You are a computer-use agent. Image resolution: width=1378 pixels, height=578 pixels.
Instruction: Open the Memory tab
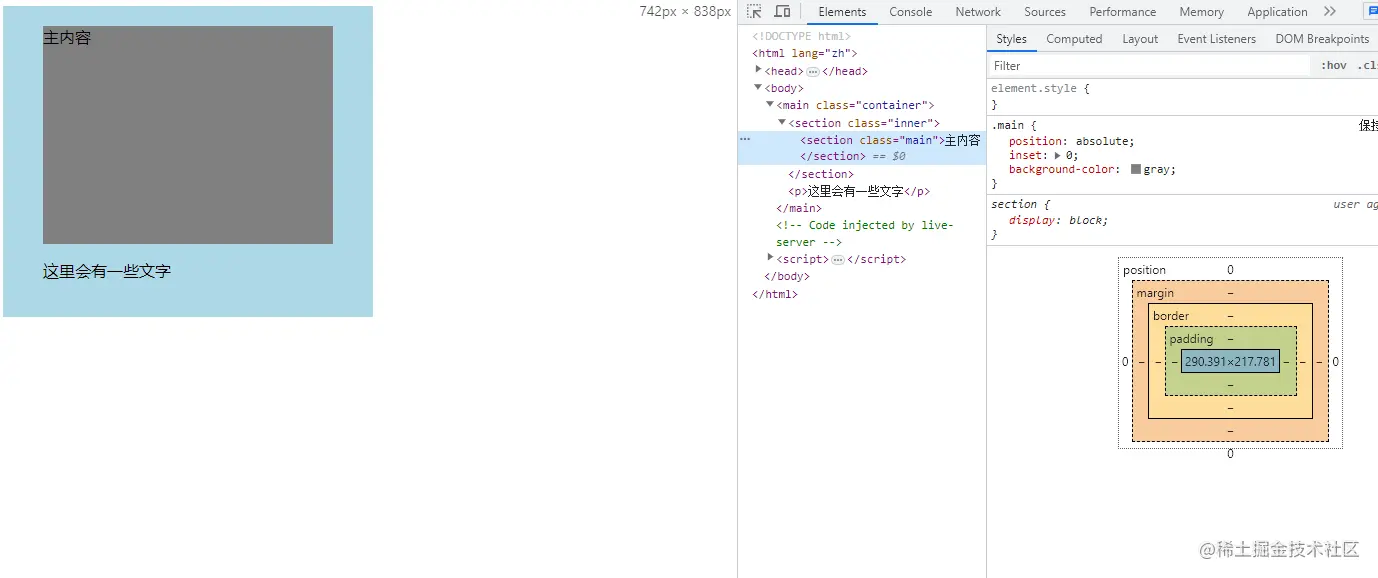(1201, 12)
